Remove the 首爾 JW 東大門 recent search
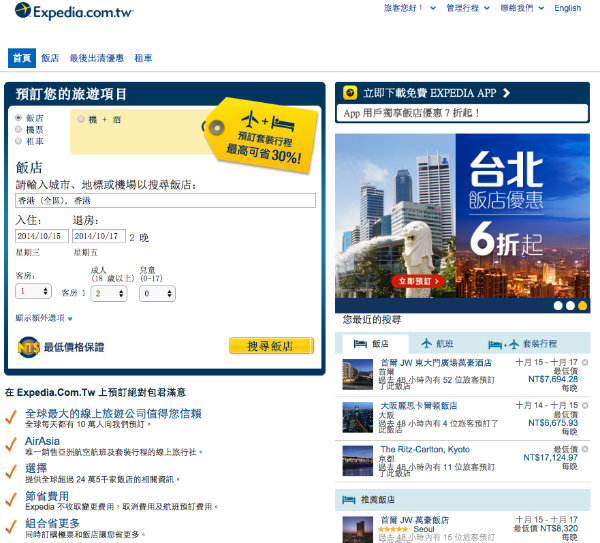The width and height of the screenshot is (600, 543). pos(585,362)
